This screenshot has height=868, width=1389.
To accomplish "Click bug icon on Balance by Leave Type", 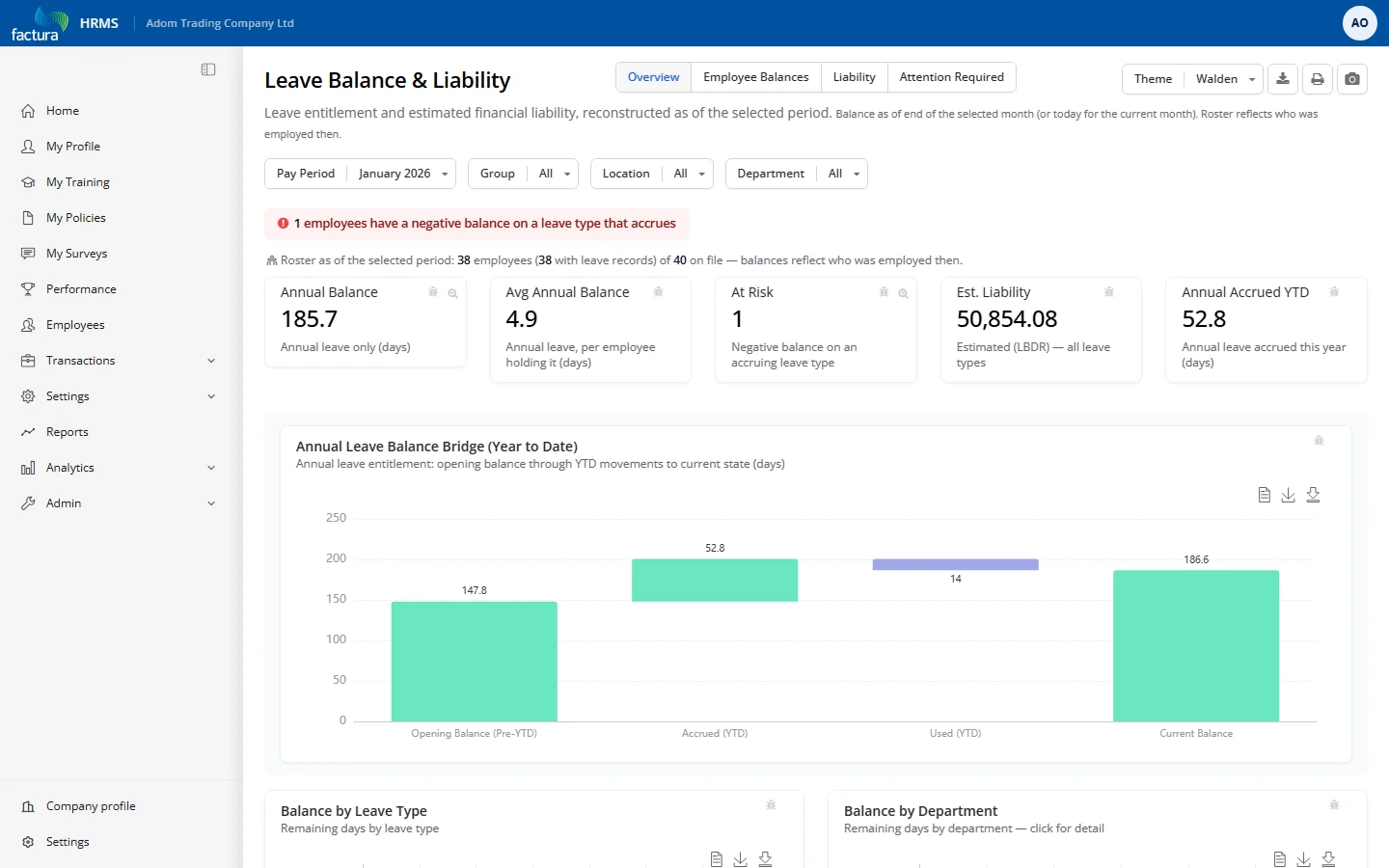I will tap(771, 805).
